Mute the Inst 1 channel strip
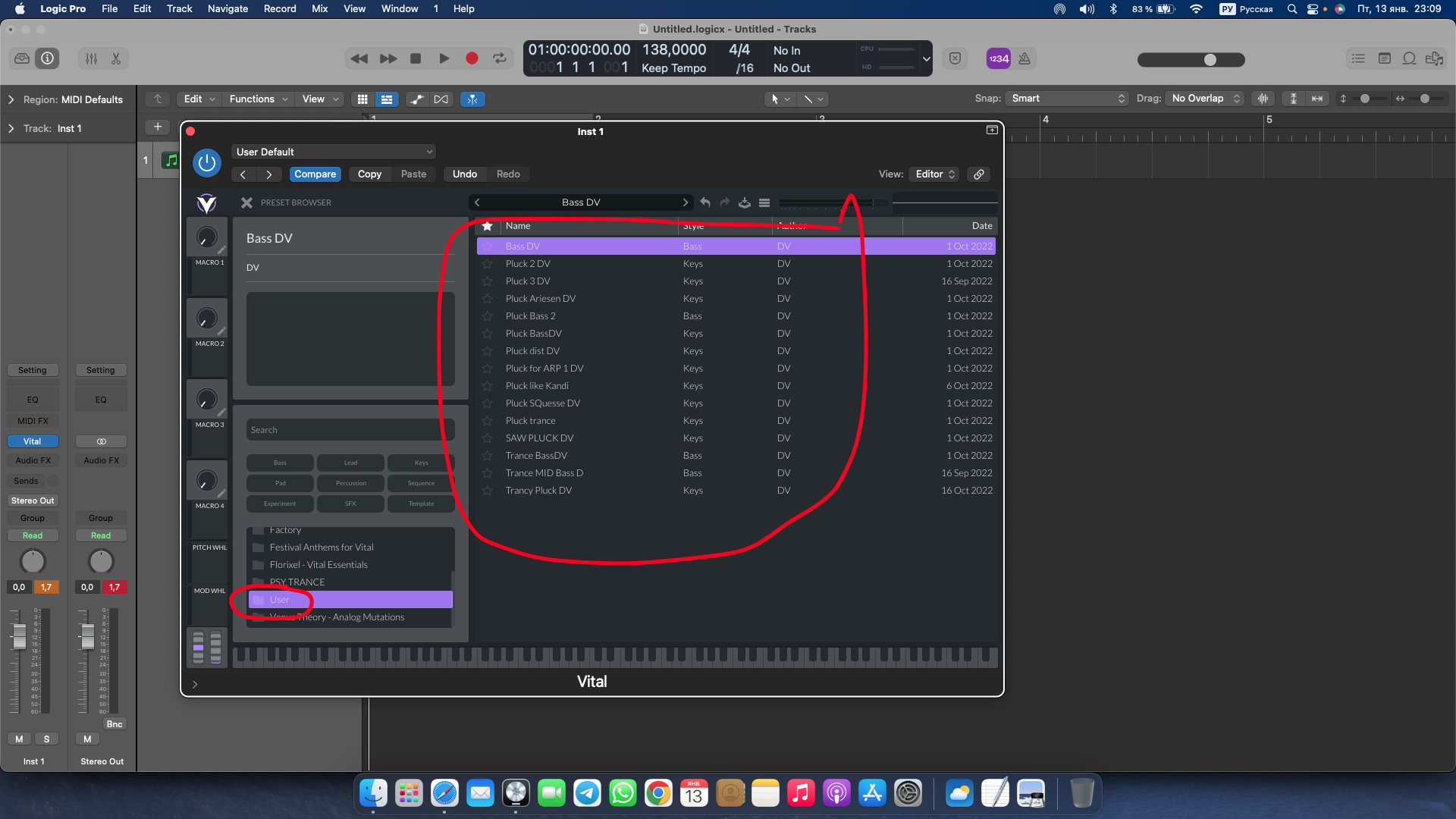The image size is (1456, 819). coord(19,739)
